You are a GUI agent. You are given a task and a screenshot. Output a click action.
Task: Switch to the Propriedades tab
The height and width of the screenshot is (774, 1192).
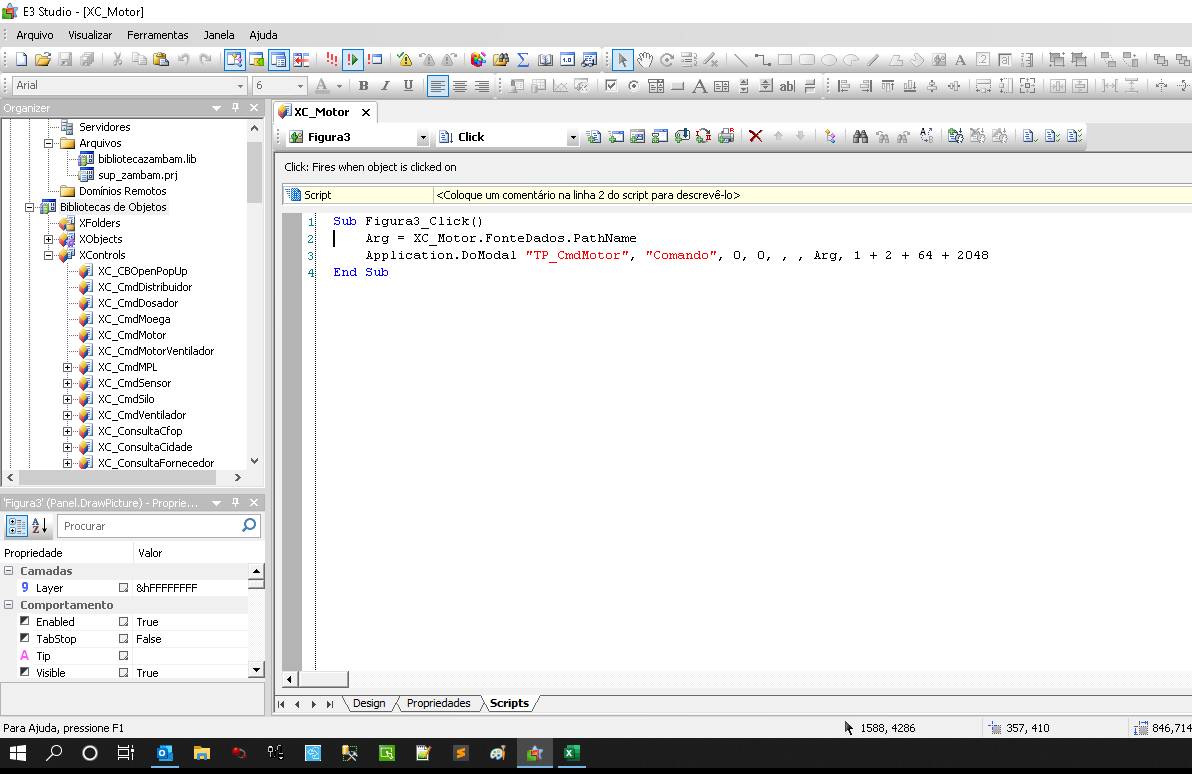(439, 703)
